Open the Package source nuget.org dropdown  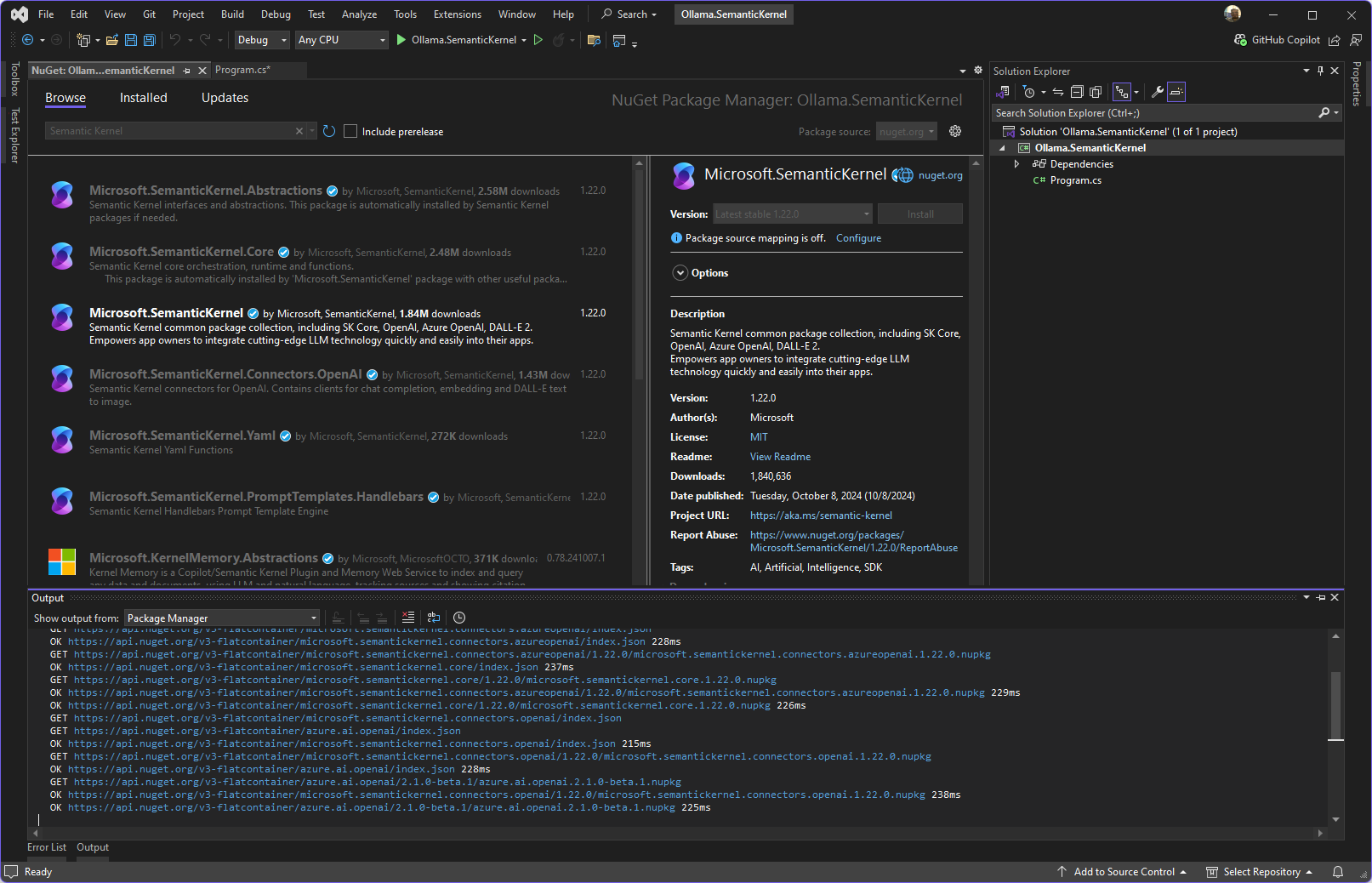pyautogui.click(x=907, y=131)
